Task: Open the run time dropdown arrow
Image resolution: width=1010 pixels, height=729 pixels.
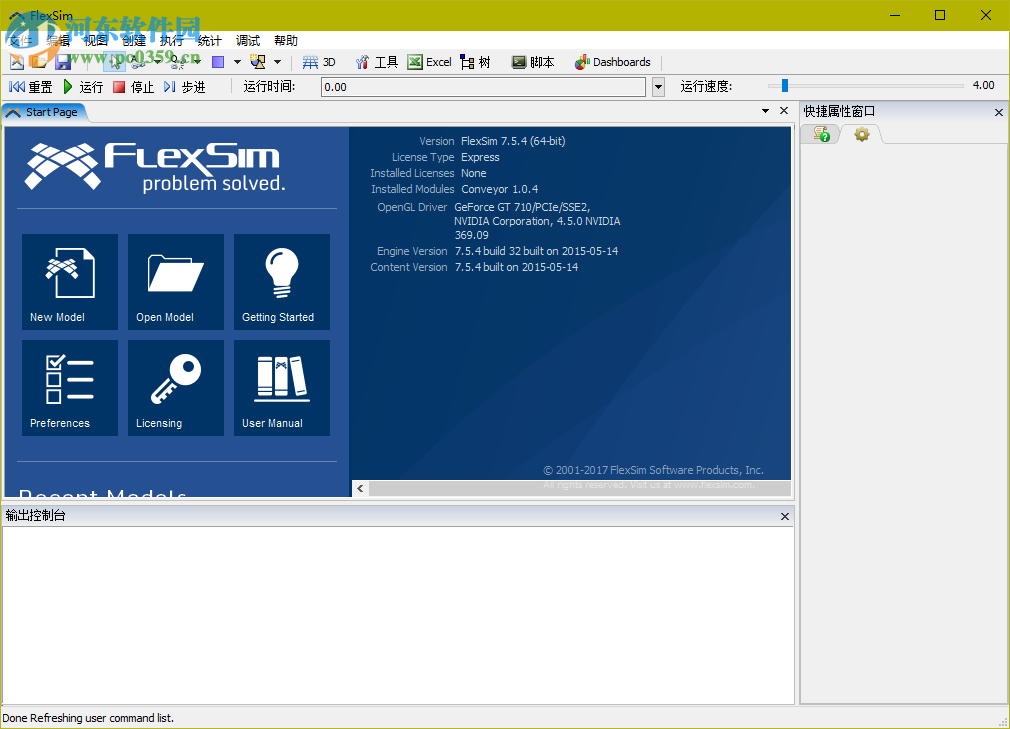Action: [x=658, y=87]
